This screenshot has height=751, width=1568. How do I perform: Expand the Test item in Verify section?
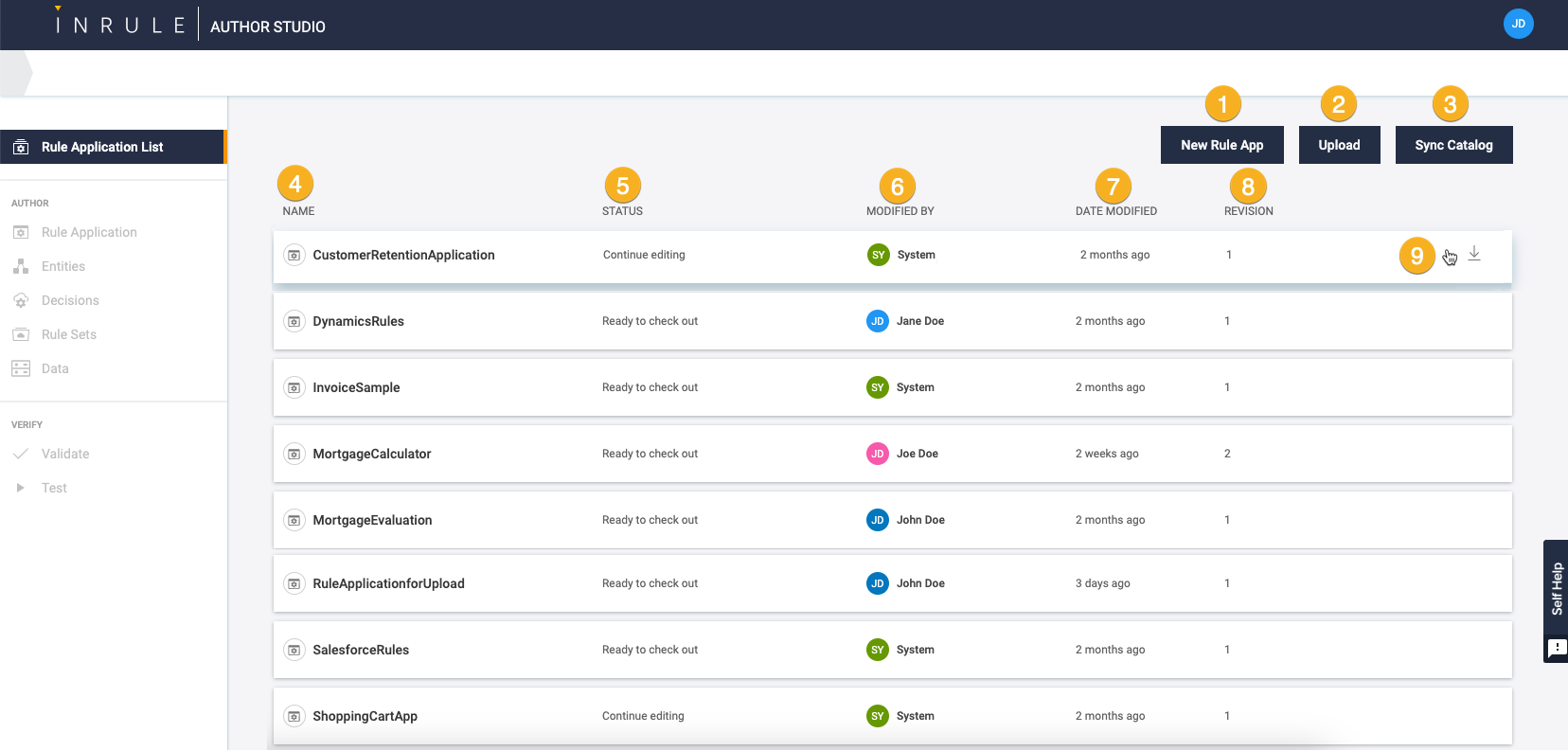54,488
